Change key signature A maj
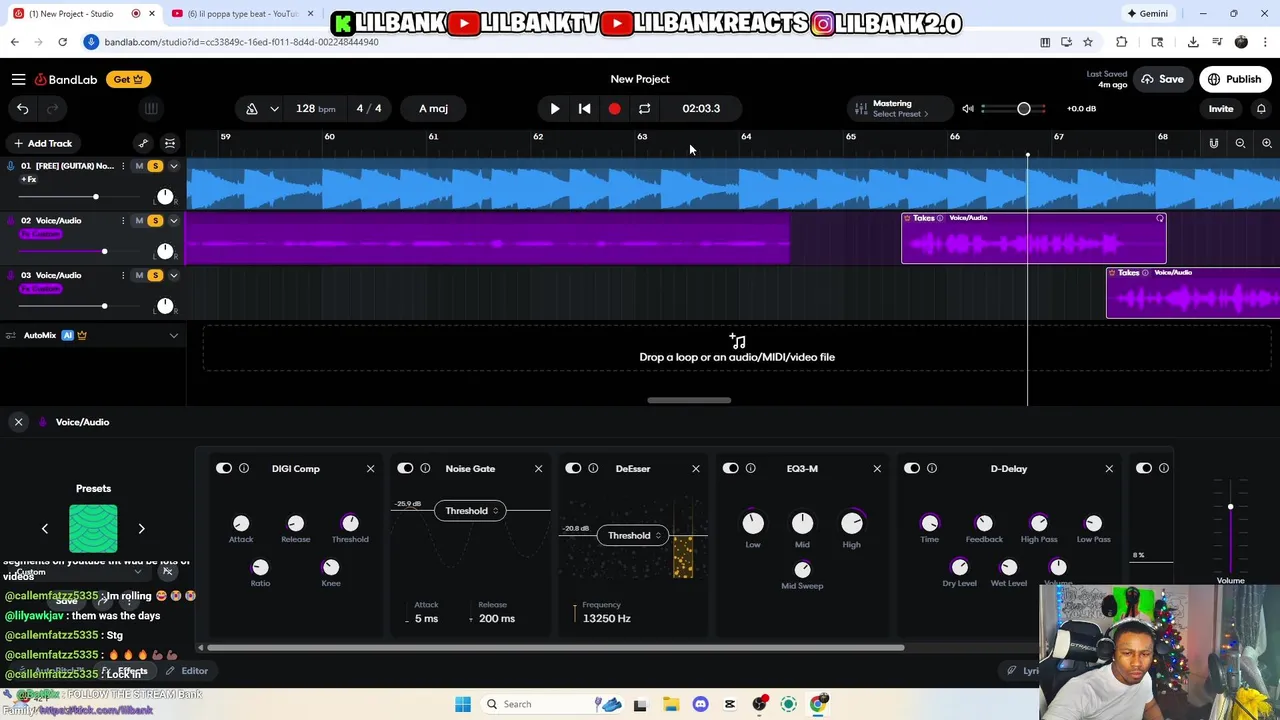The image size is (1280, 720). pos(433,108)
